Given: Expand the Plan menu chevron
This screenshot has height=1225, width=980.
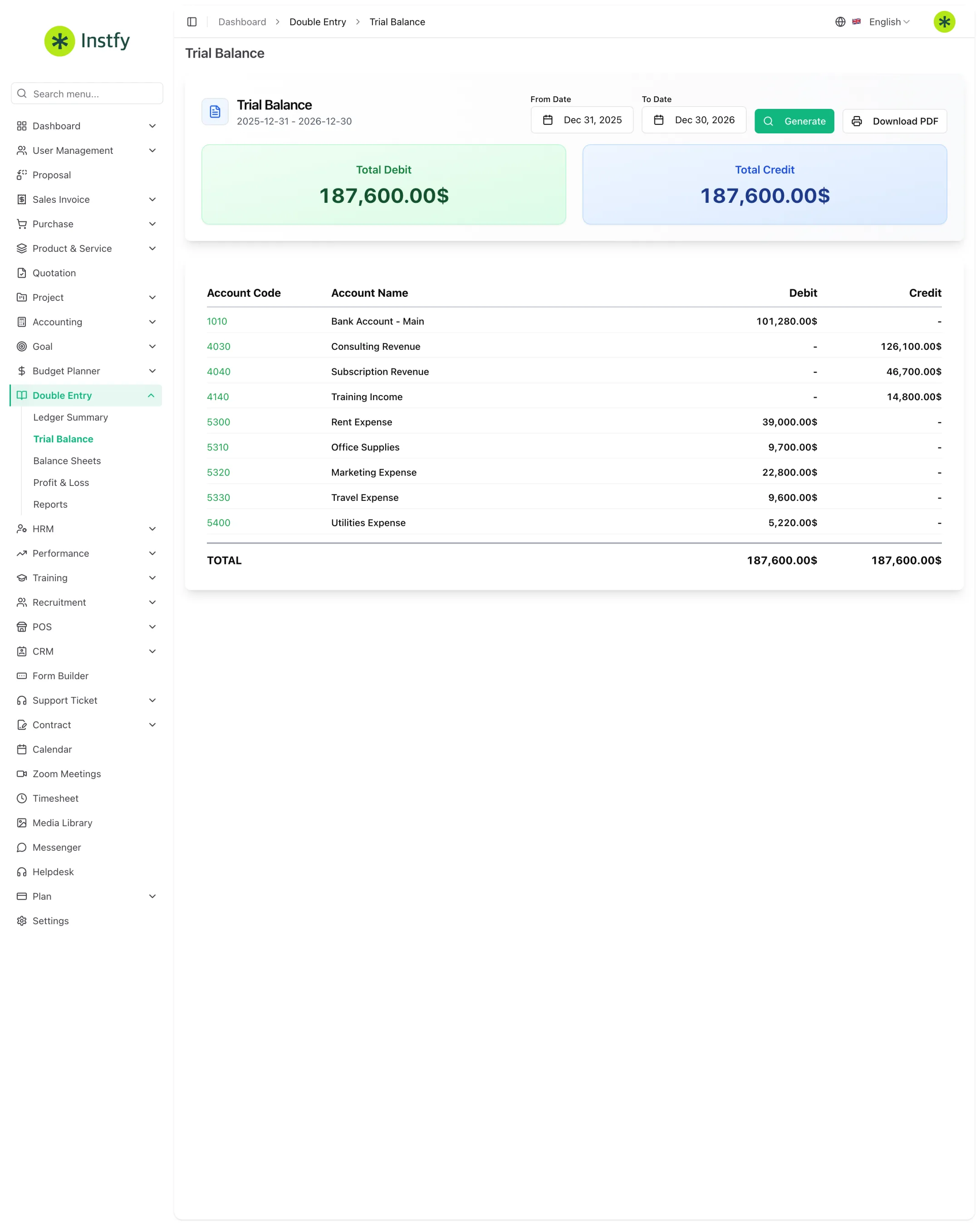Looking at the screenshot, I should click(152, 896).
